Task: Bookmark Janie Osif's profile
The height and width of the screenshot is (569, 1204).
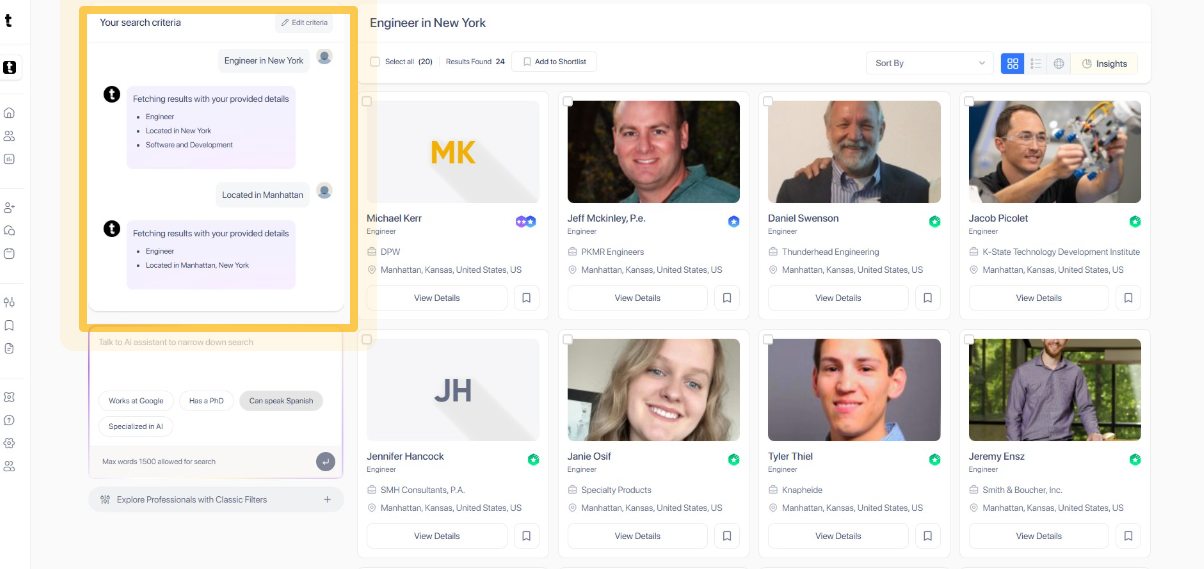Action: (x=727, y=536)
